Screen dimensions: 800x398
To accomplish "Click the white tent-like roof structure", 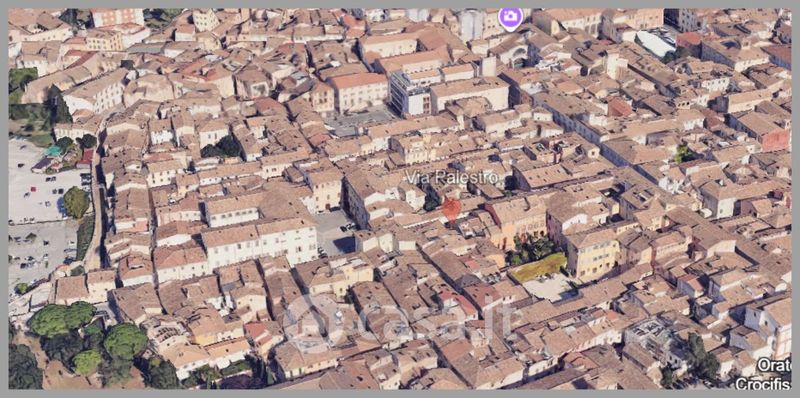I will click(x=654, y=43).
